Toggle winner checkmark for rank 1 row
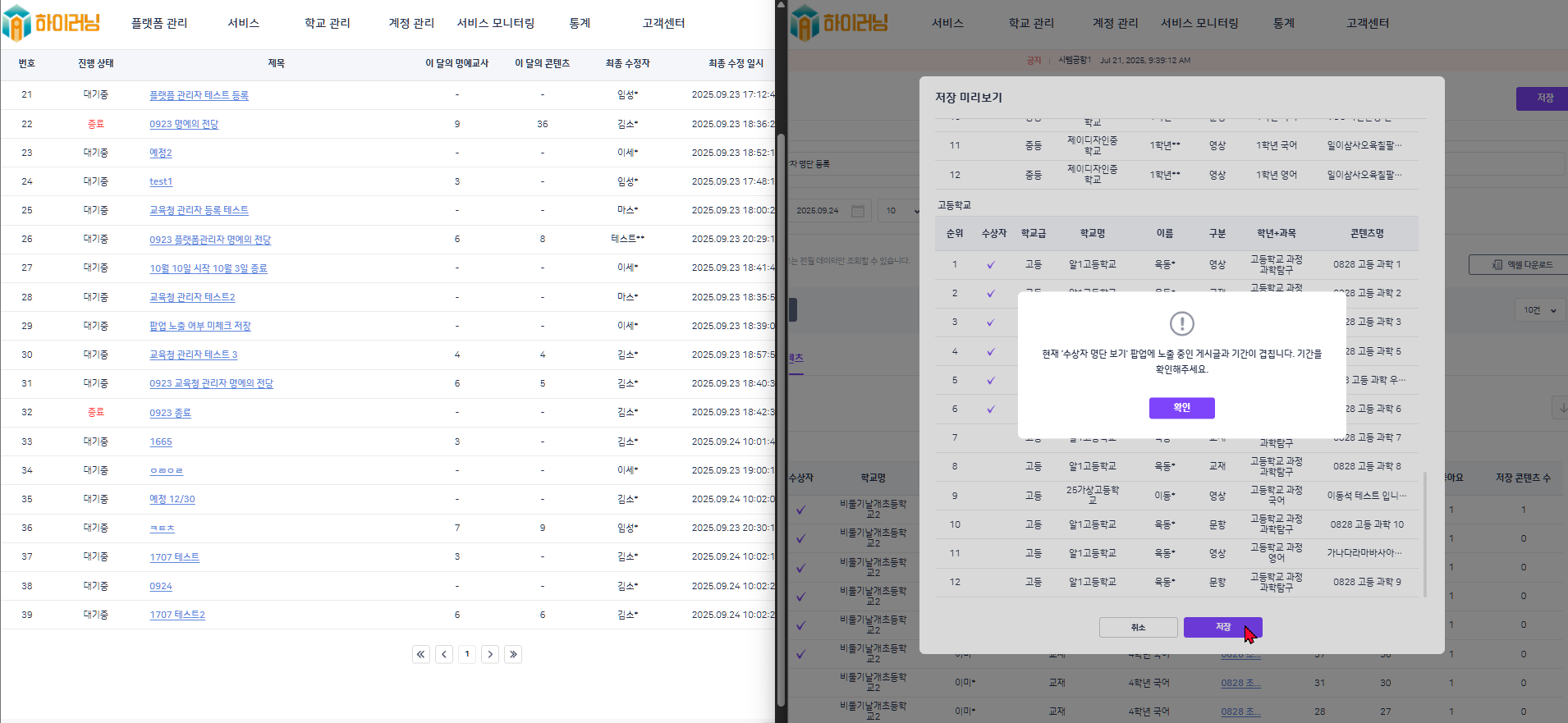This screenshot has width=1568, height=723. 991,264
